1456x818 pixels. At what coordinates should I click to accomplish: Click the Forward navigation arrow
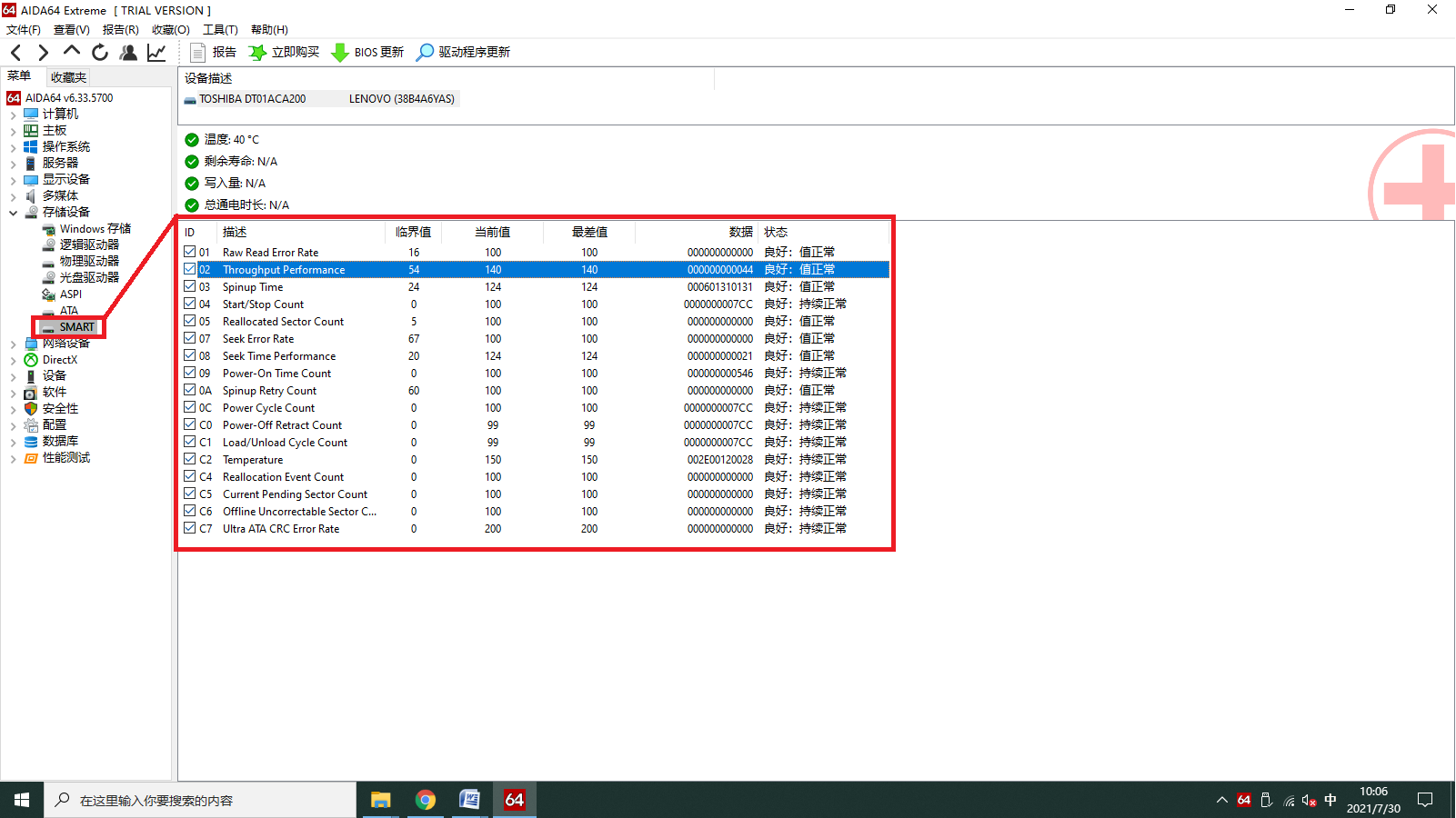pos(43,53)
